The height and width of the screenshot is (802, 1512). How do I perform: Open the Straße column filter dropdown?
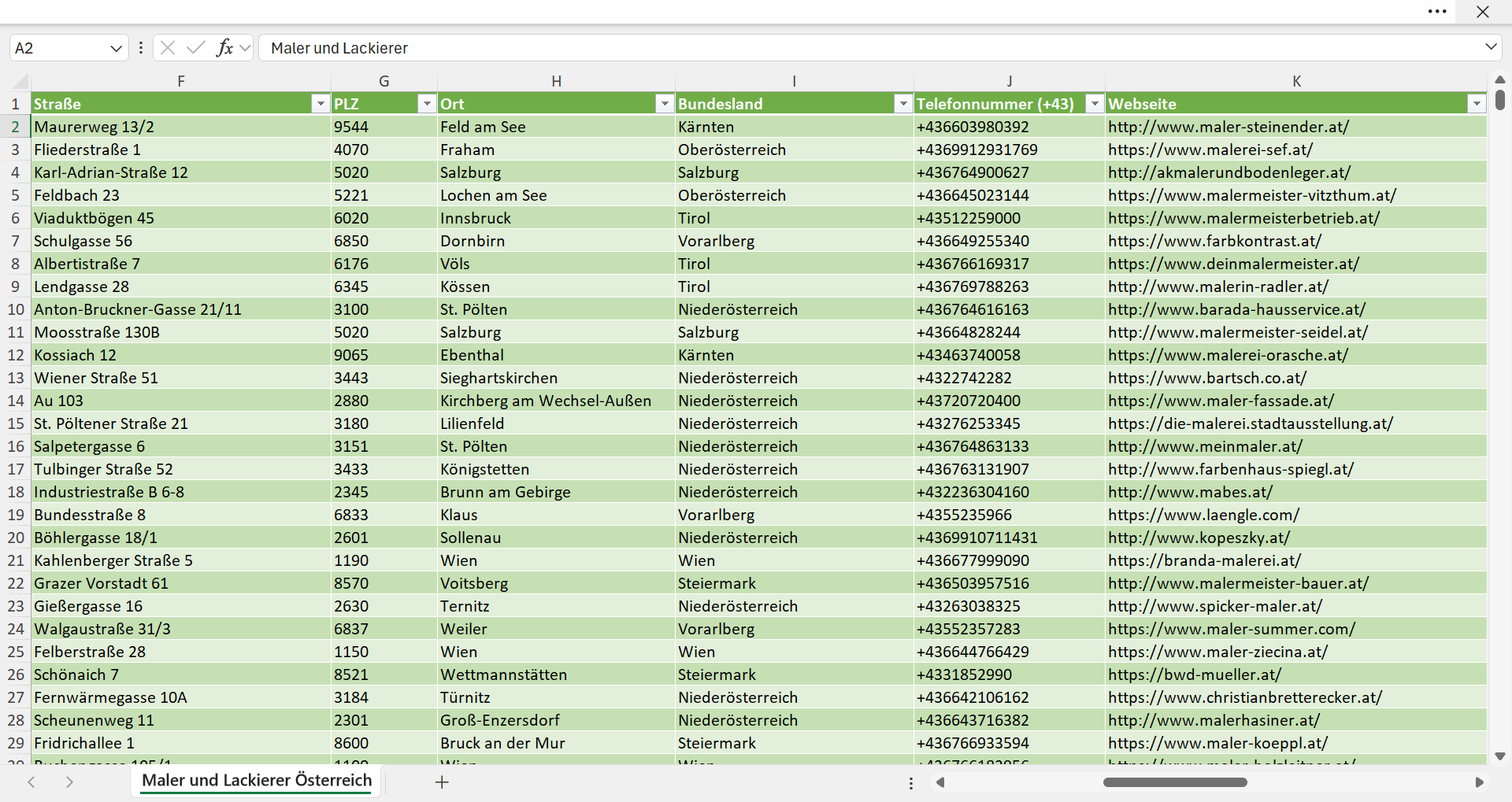tap(320, 104)
